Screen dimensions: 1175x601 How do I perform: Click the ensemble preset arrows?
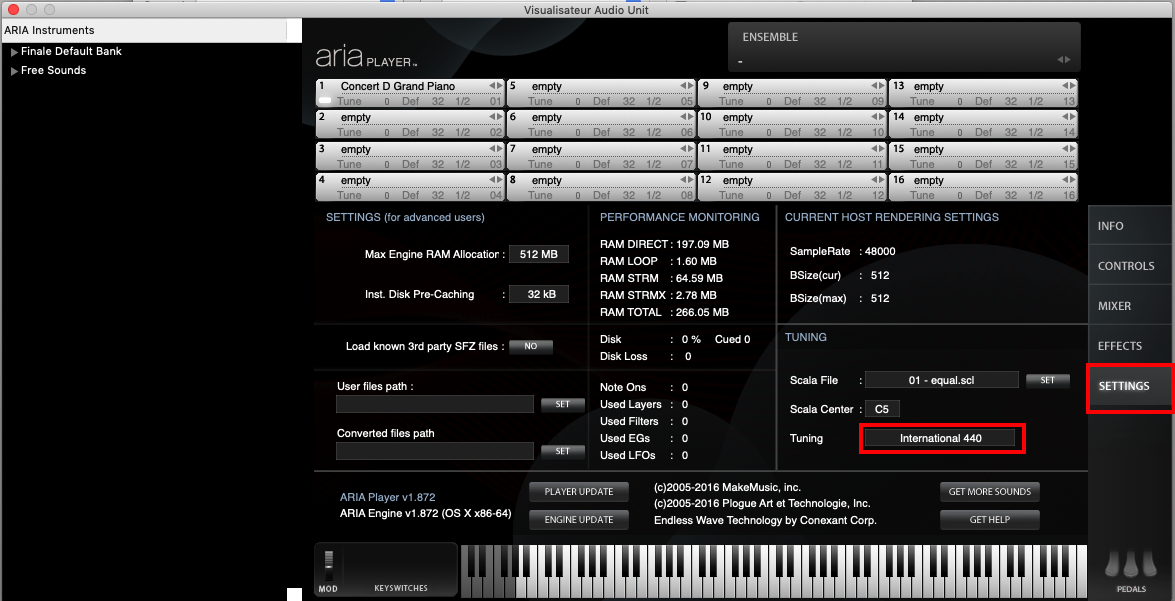click(x=1063, y=60)
